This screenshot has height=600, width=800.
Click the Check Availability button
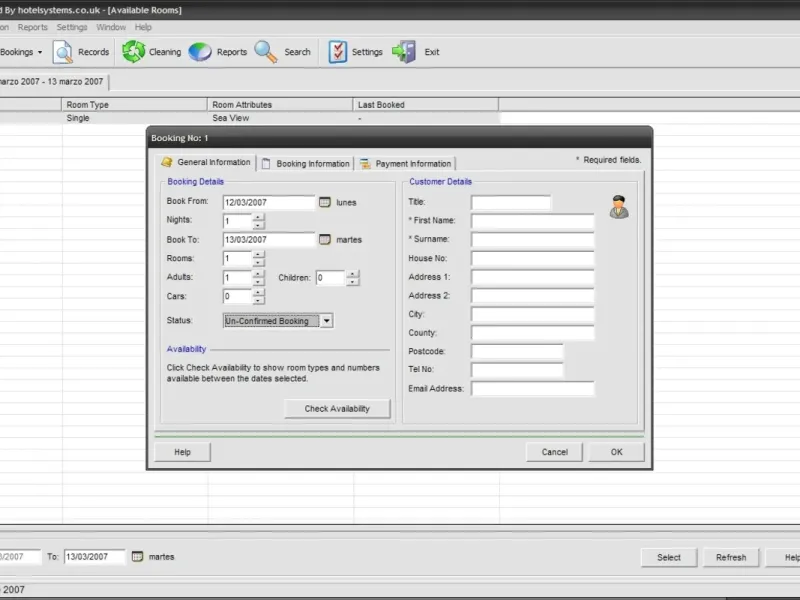point(337,409)
